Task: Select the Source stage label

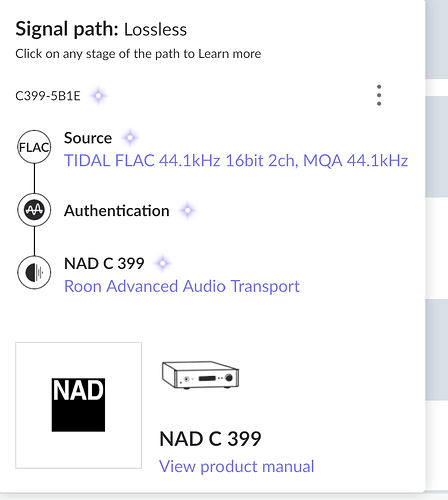Action: point(88,138)
